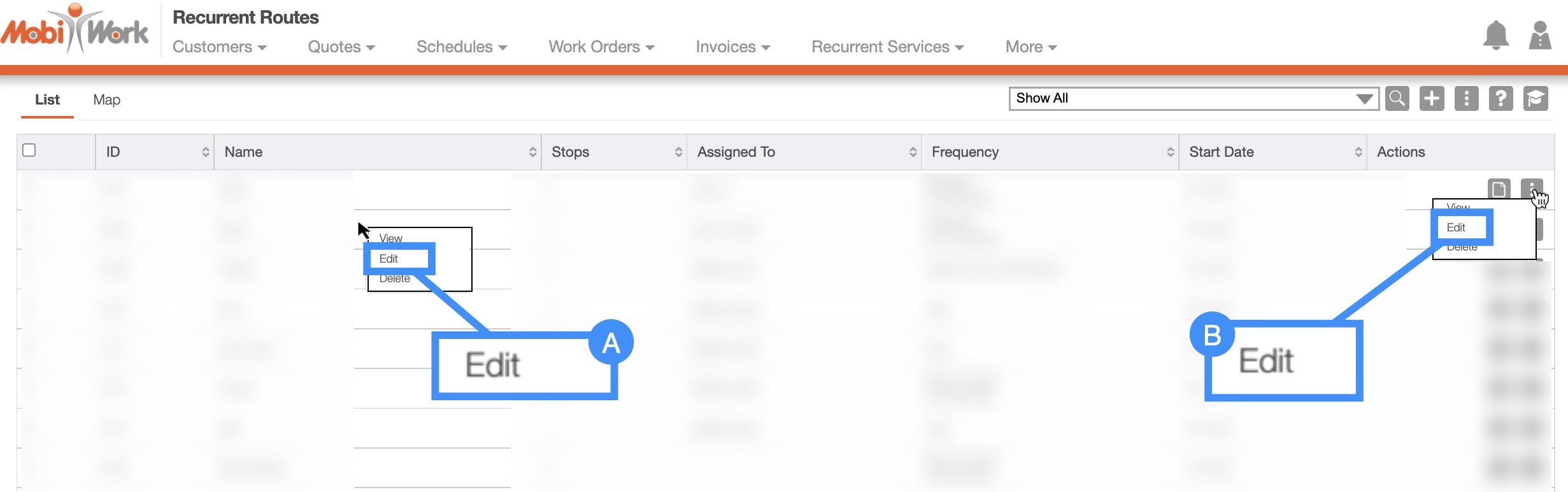Screen dimensions: 1568x492
Task: Click the first row document icon
Action: [1499, 189]
